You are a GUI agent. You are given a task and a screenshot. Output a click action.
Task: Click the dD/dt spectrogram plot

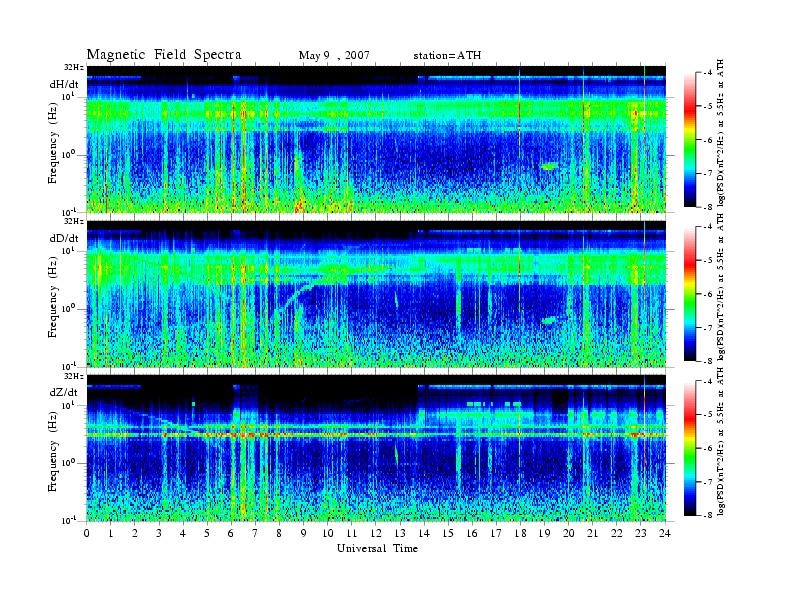pos(376,293)
